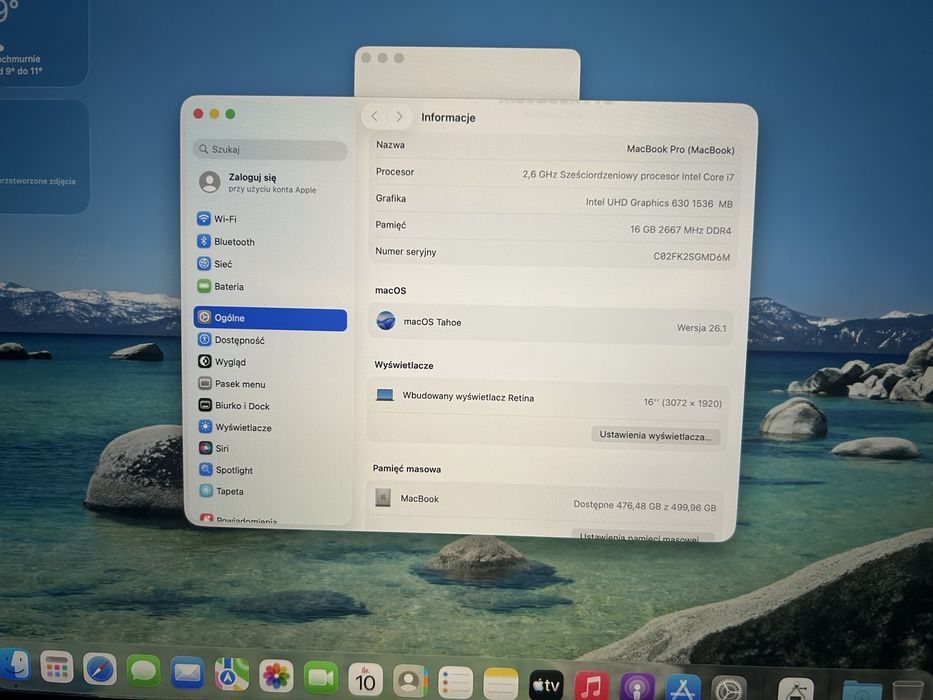933x700 pixels.
Task: Open the Apps launcher in the Dock
Action: point(57,667)
